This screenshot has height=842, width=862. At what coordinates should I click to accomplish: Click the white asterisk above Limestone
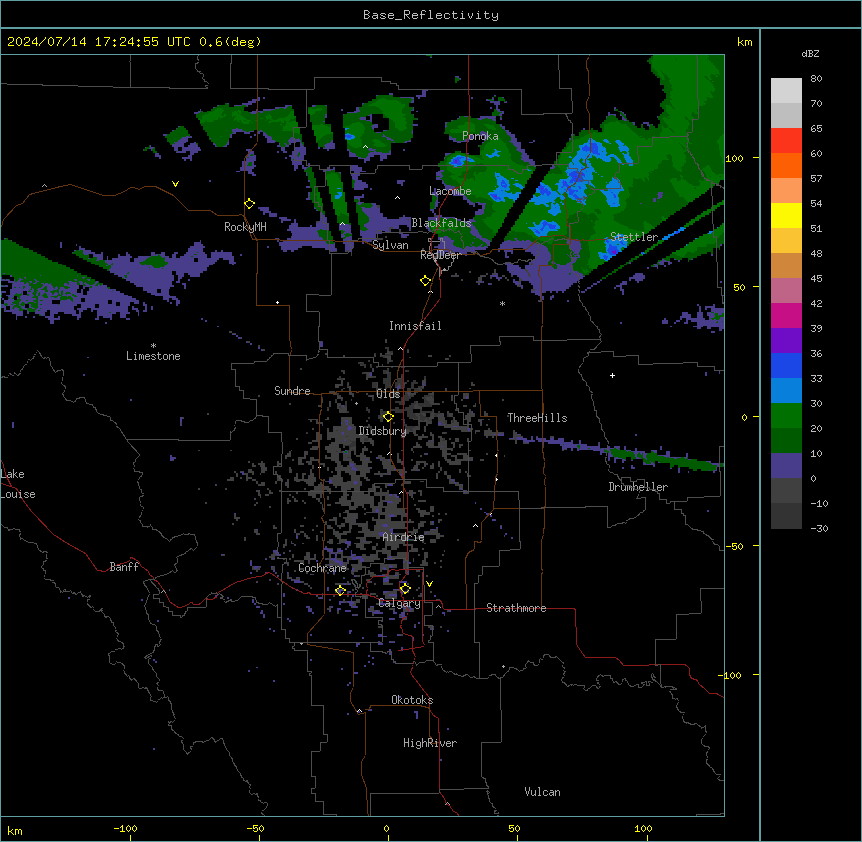[x=153, y=346]
